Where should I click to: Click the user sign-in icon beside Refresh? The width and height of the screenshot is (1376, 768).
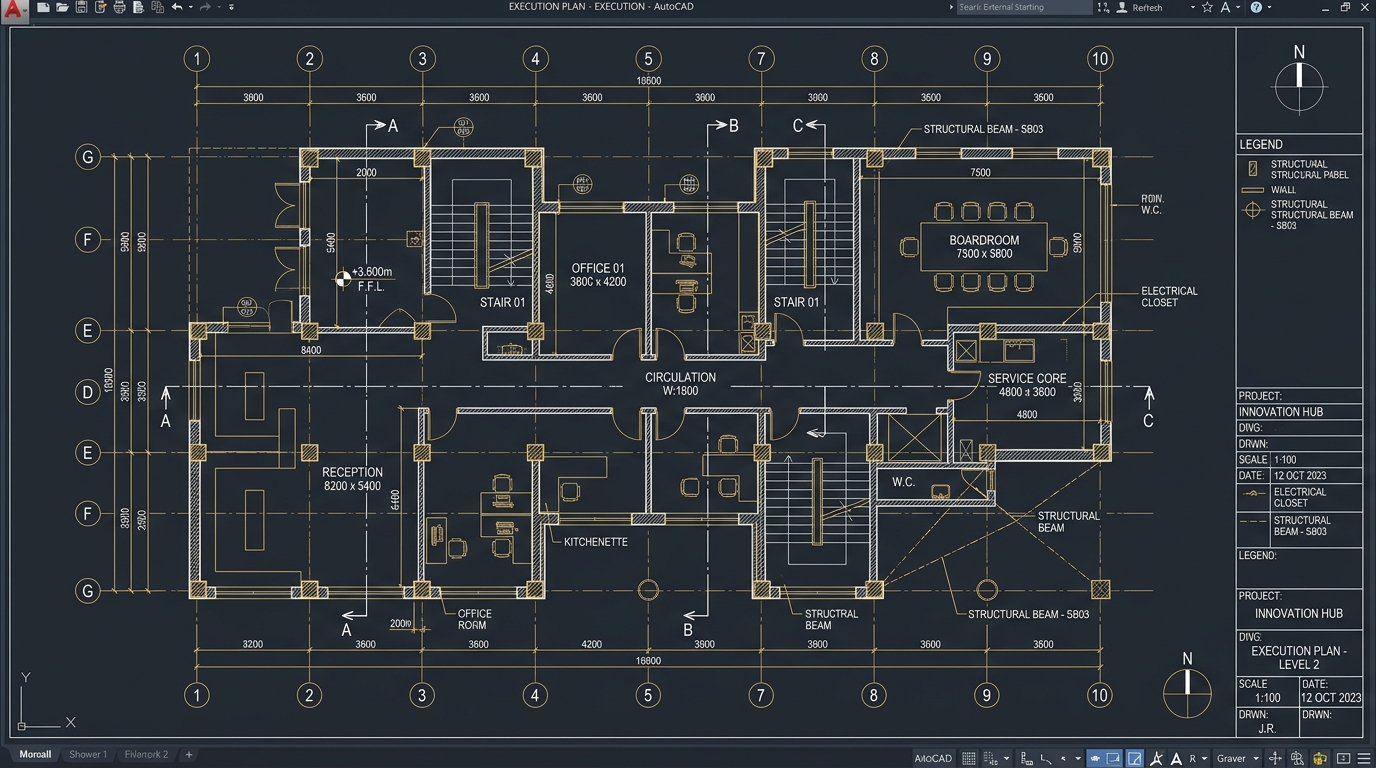(x=1122, y=7)
